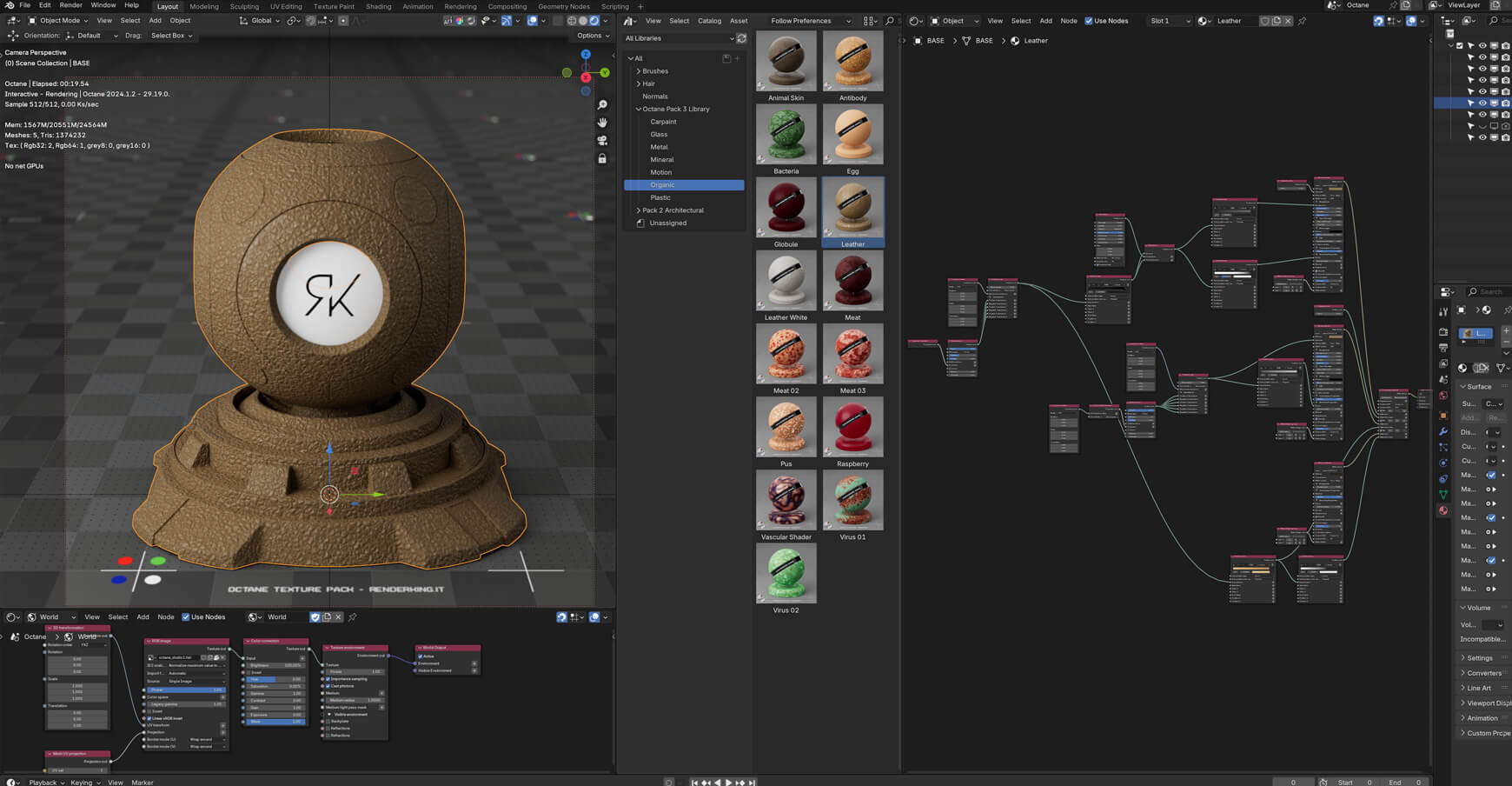Select solid viewport shading icon
This screenshot has width=1512, height=786.
point(583,21)
